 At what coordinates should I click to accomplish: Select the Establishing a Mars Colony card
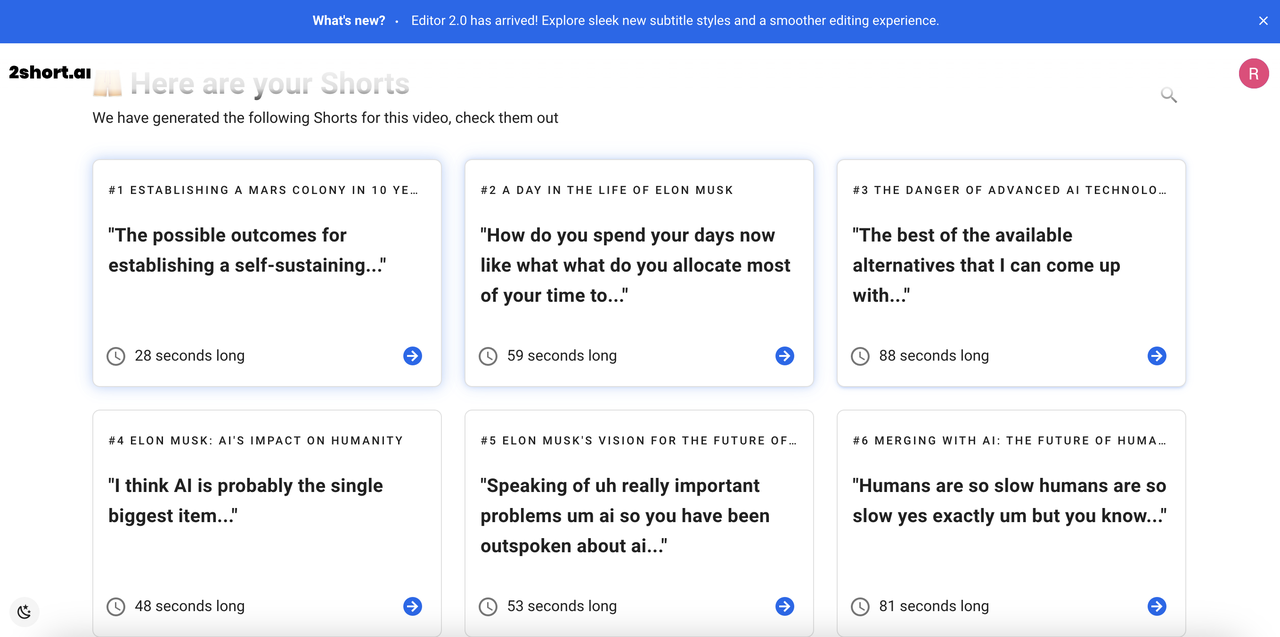(267, 272)
